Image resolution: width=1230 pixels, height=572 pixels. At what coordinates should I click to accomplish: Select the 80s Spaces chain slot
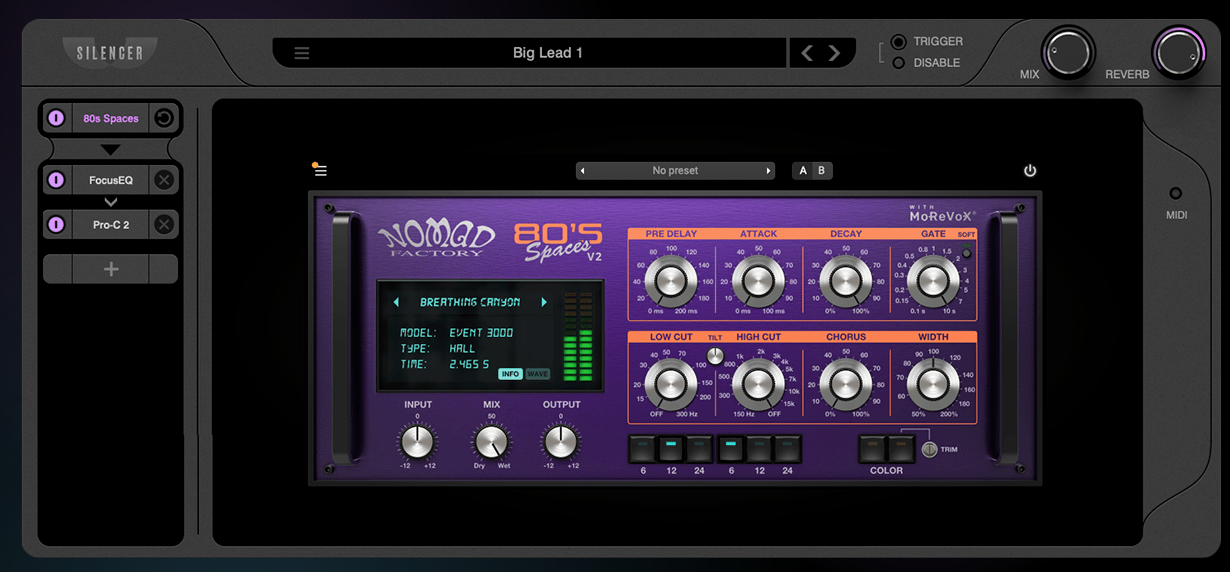tap(110, 118)
